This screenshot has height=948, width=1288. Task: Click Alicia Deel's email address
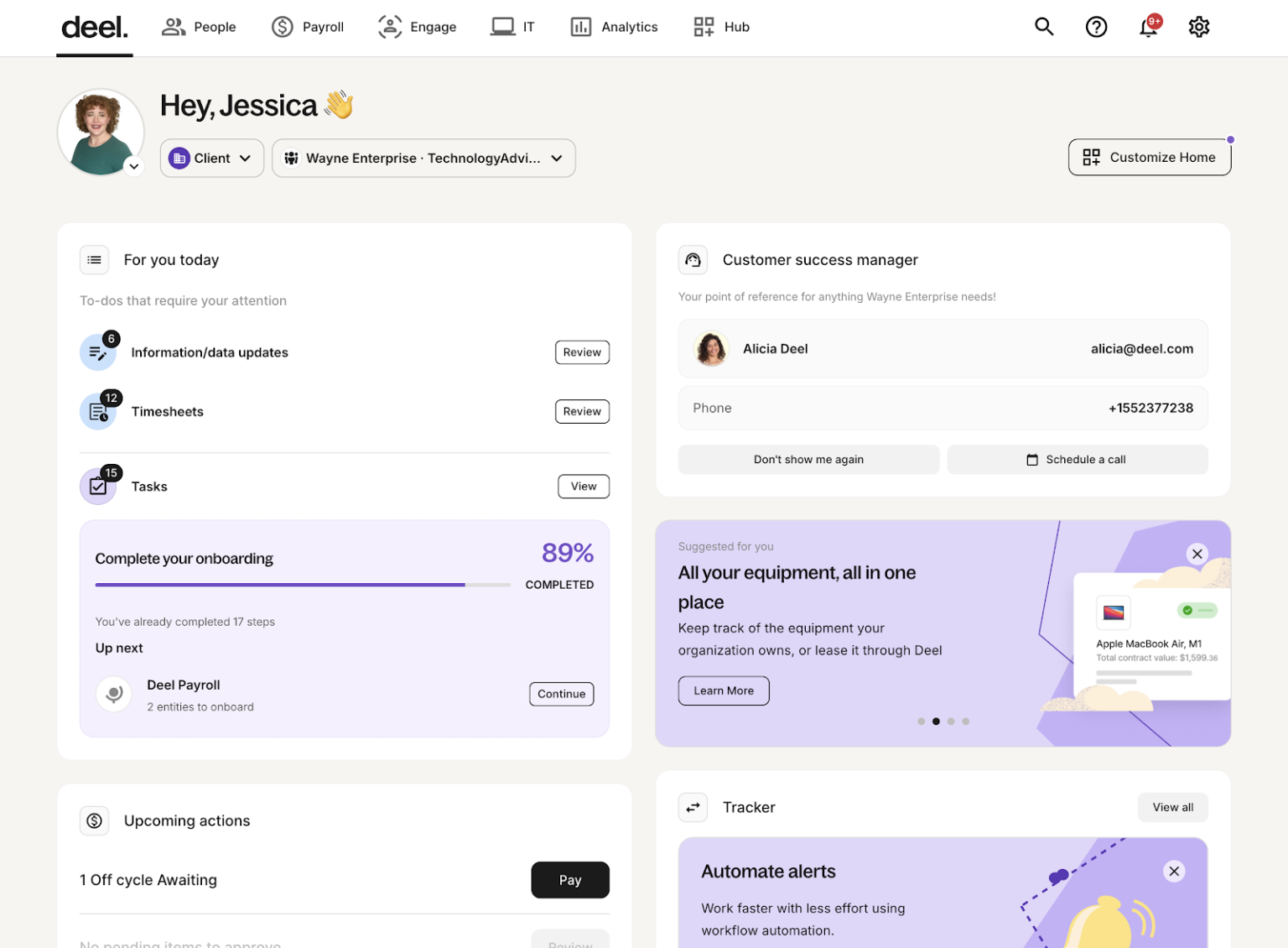click(x=1141, y=348)
